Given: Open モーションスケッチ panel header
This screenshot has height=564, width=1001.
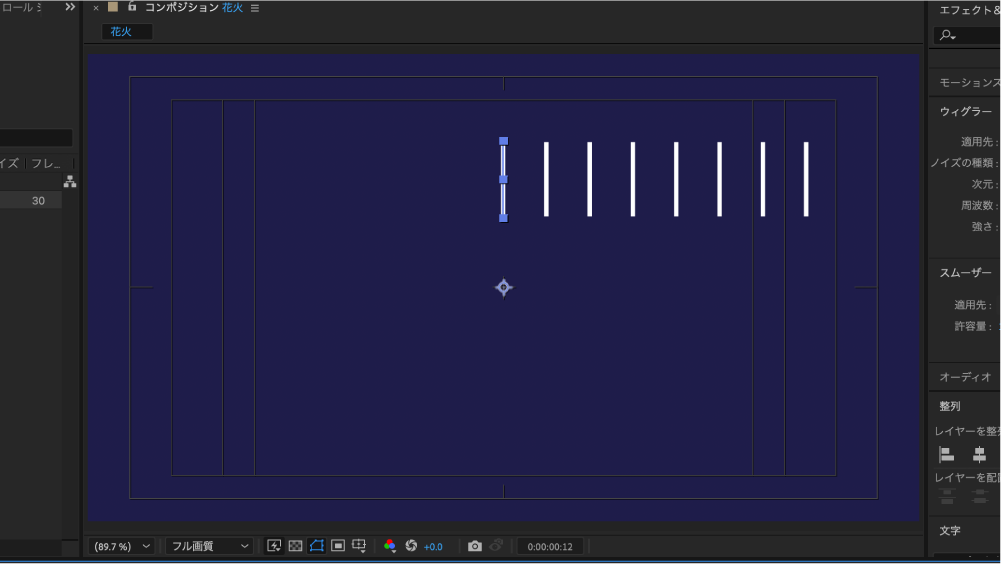Looking at the screenshot, I should click(x=970, y=82).
